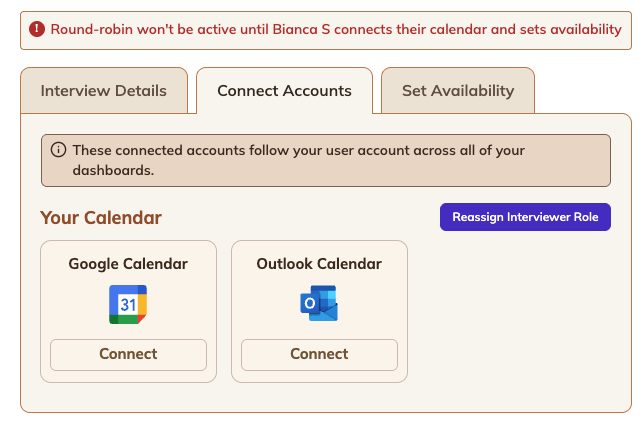644x430 pixels.
Task: Click the Outlook Calendar card title
Action: pos(319,264)
